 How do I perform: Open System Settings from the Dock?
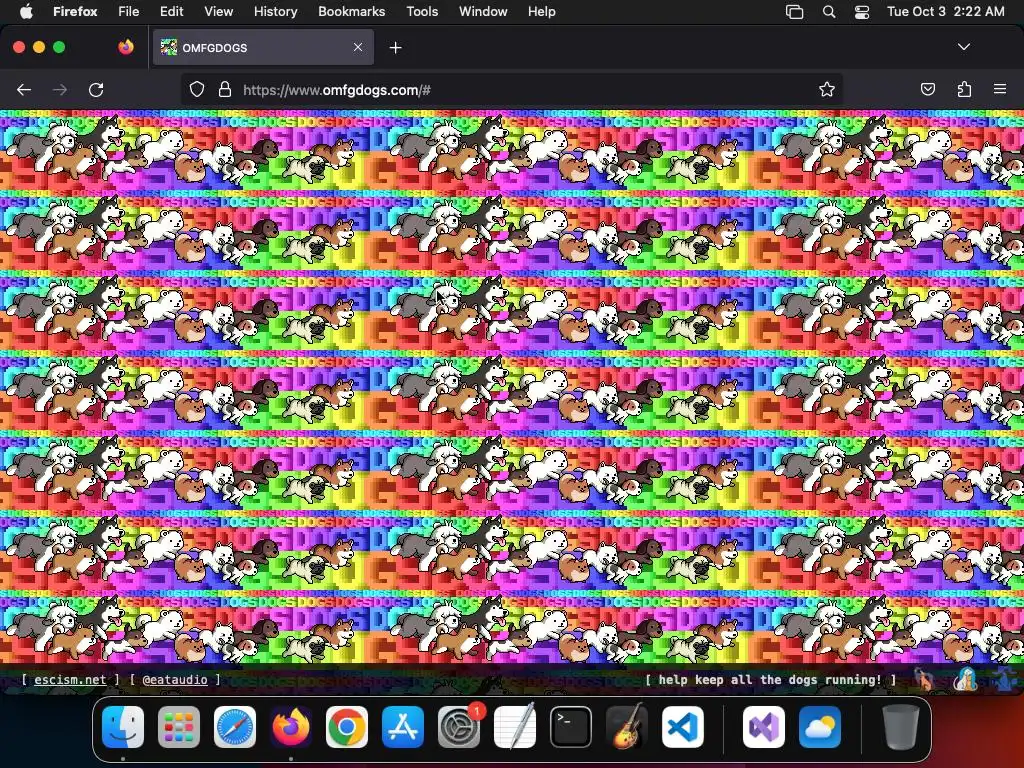click(458, 727)
